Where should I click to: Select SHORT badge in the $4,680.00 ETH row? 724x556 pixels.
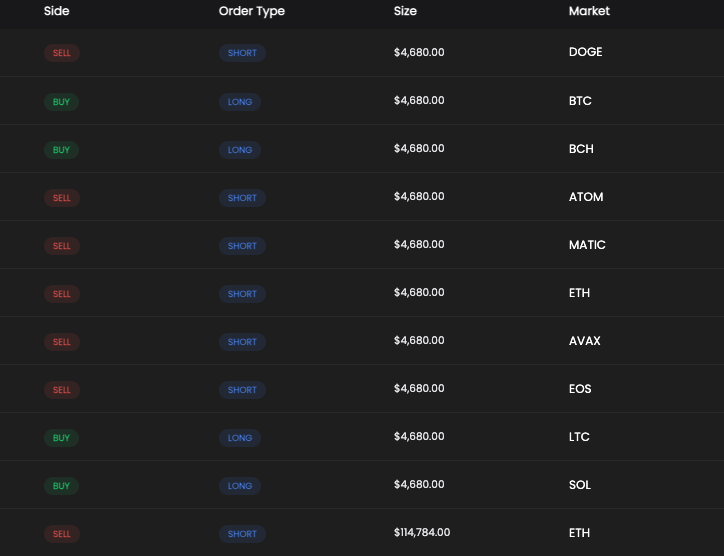(x=242, y=294)
